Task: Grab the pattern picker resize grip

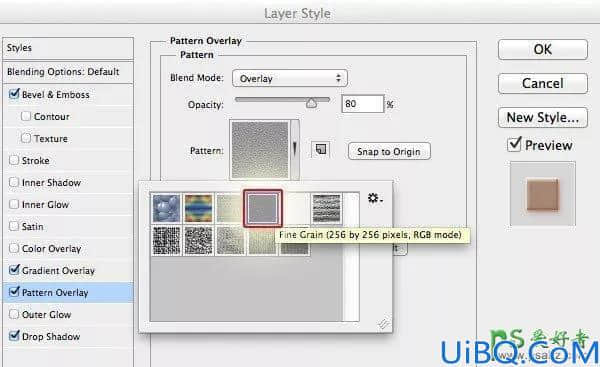Action: click(x=384, y=324)
